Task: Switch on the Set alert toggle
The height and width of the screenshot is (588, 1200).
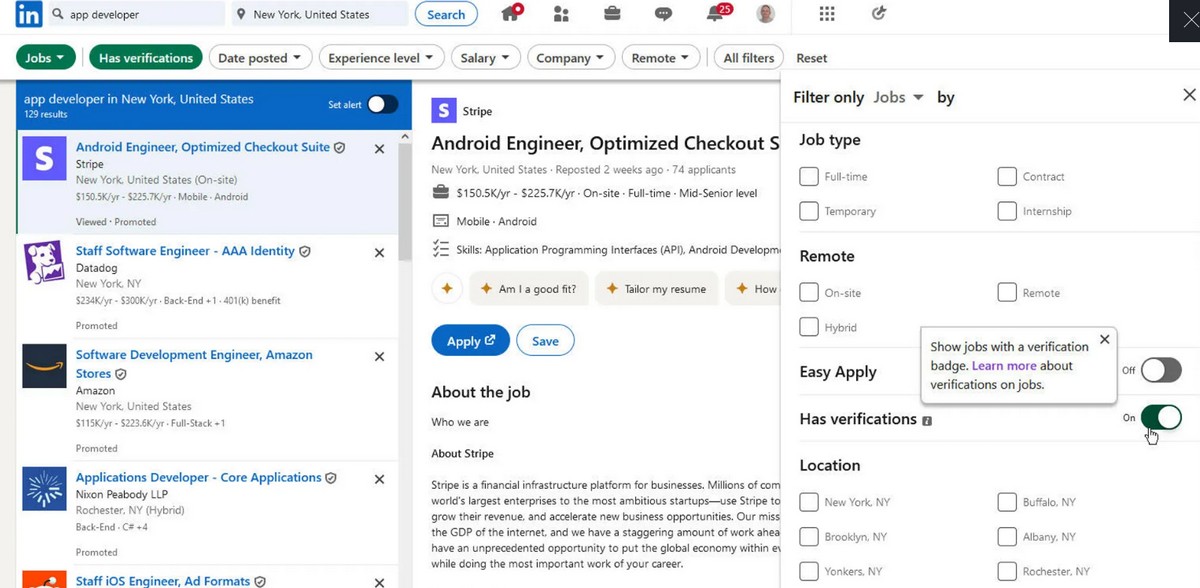Action: [382, 105]
